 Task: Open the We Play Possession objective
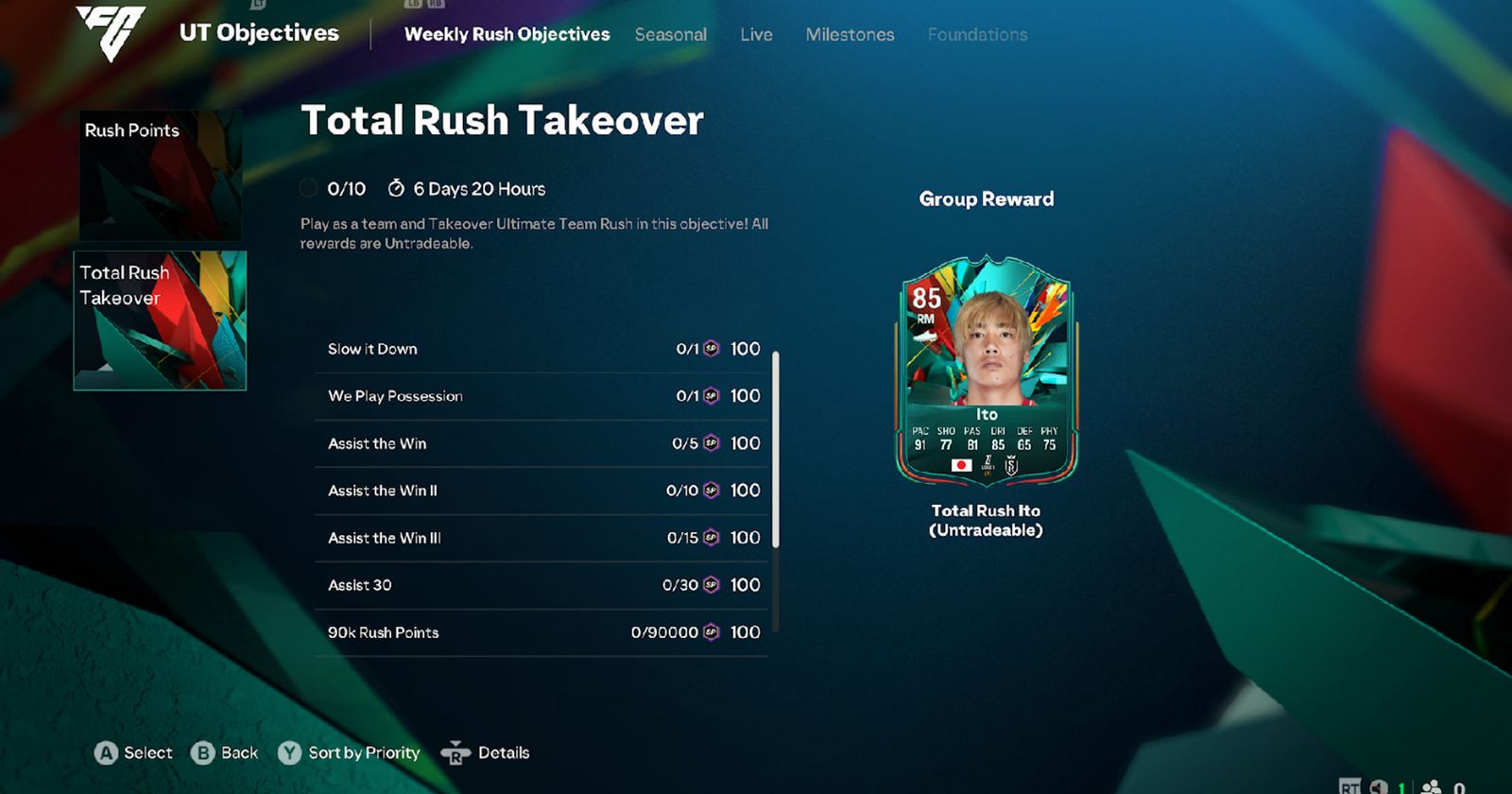pos(541,396)
